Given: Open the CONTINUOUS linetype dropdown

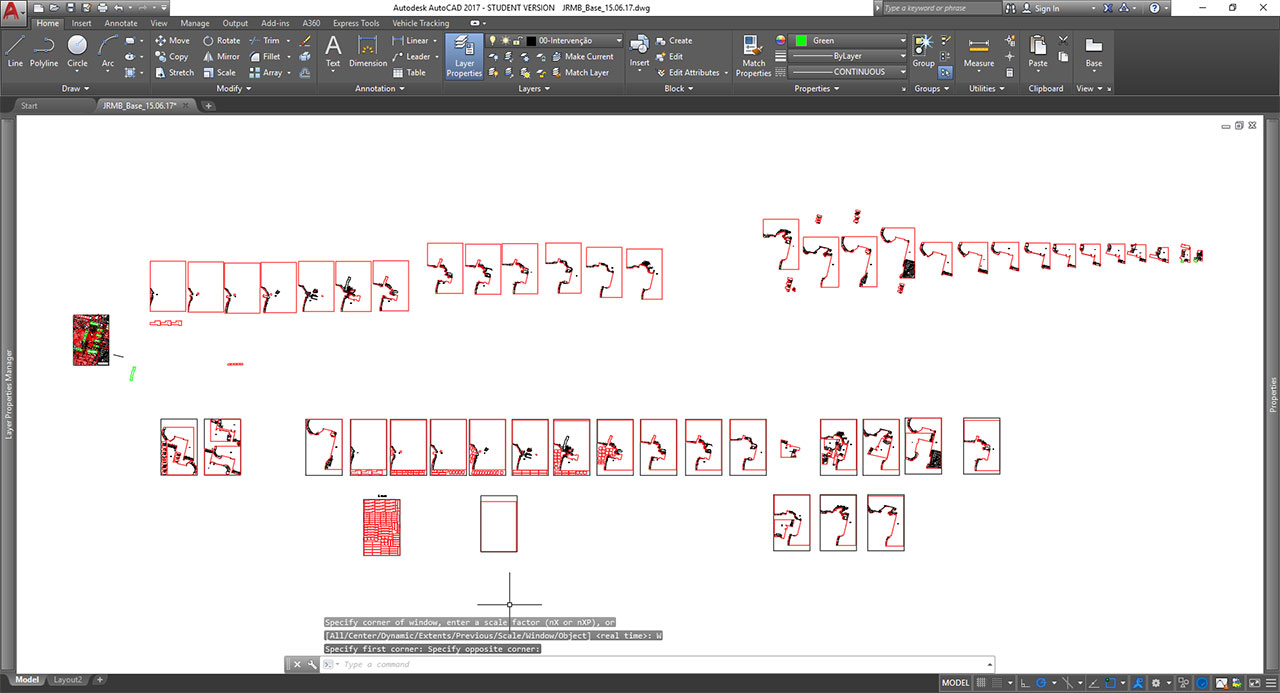Looking at the screenshot, I should (x=849, y=72).
